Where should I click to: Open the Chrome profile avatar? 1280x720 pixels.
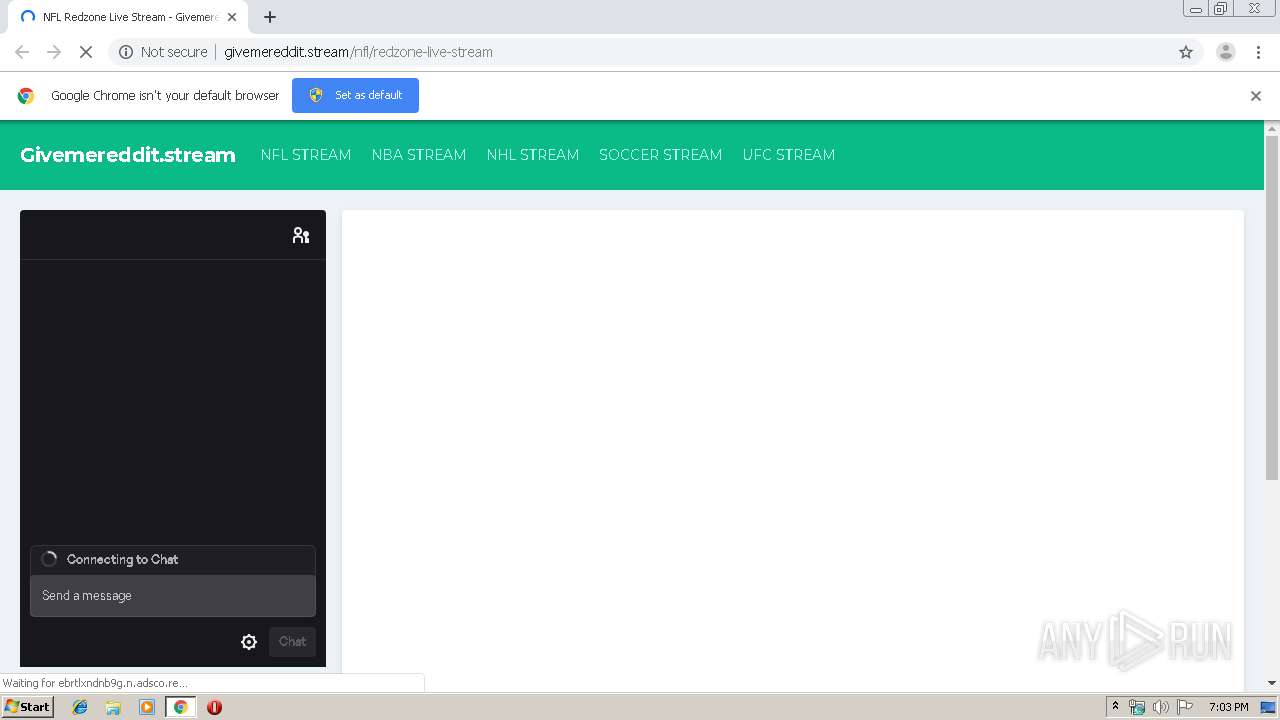tap(1225, 52)
